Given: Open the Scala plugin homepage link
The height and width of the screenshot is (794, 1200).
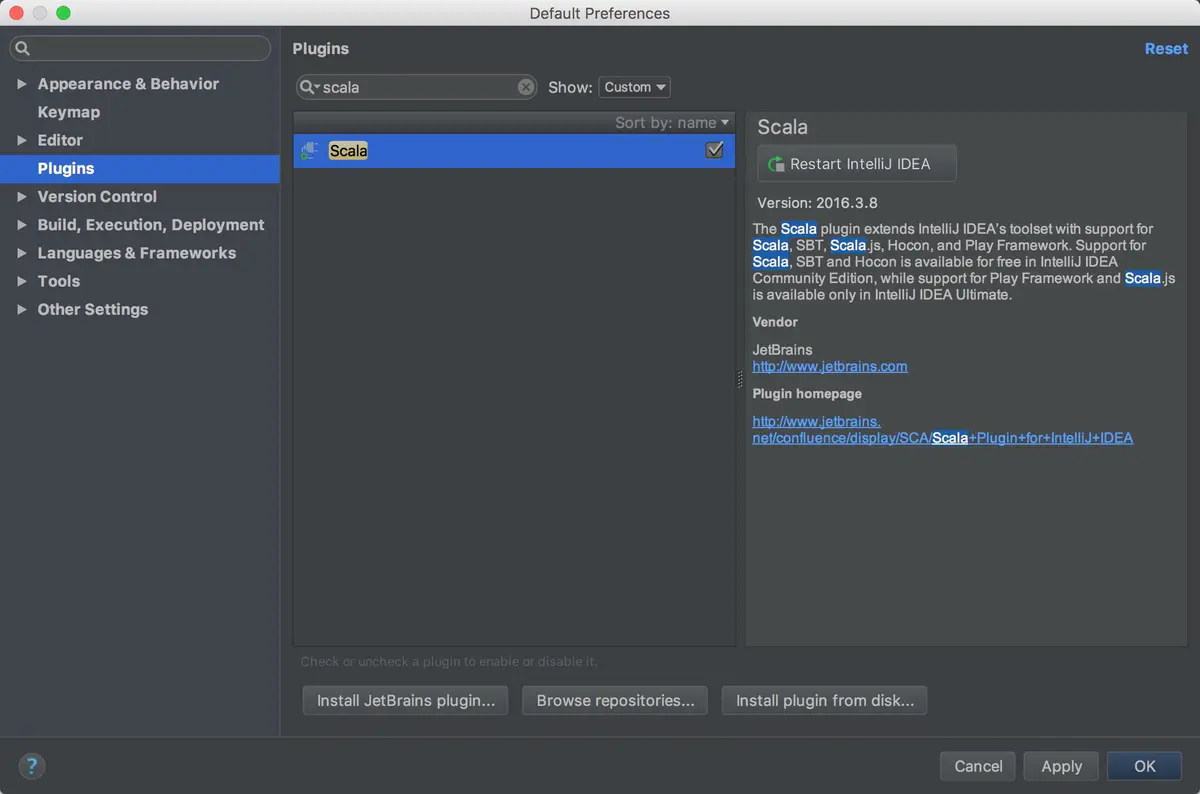Looking at the screenshot, I should pyautogui.click(x=942, y=430).
